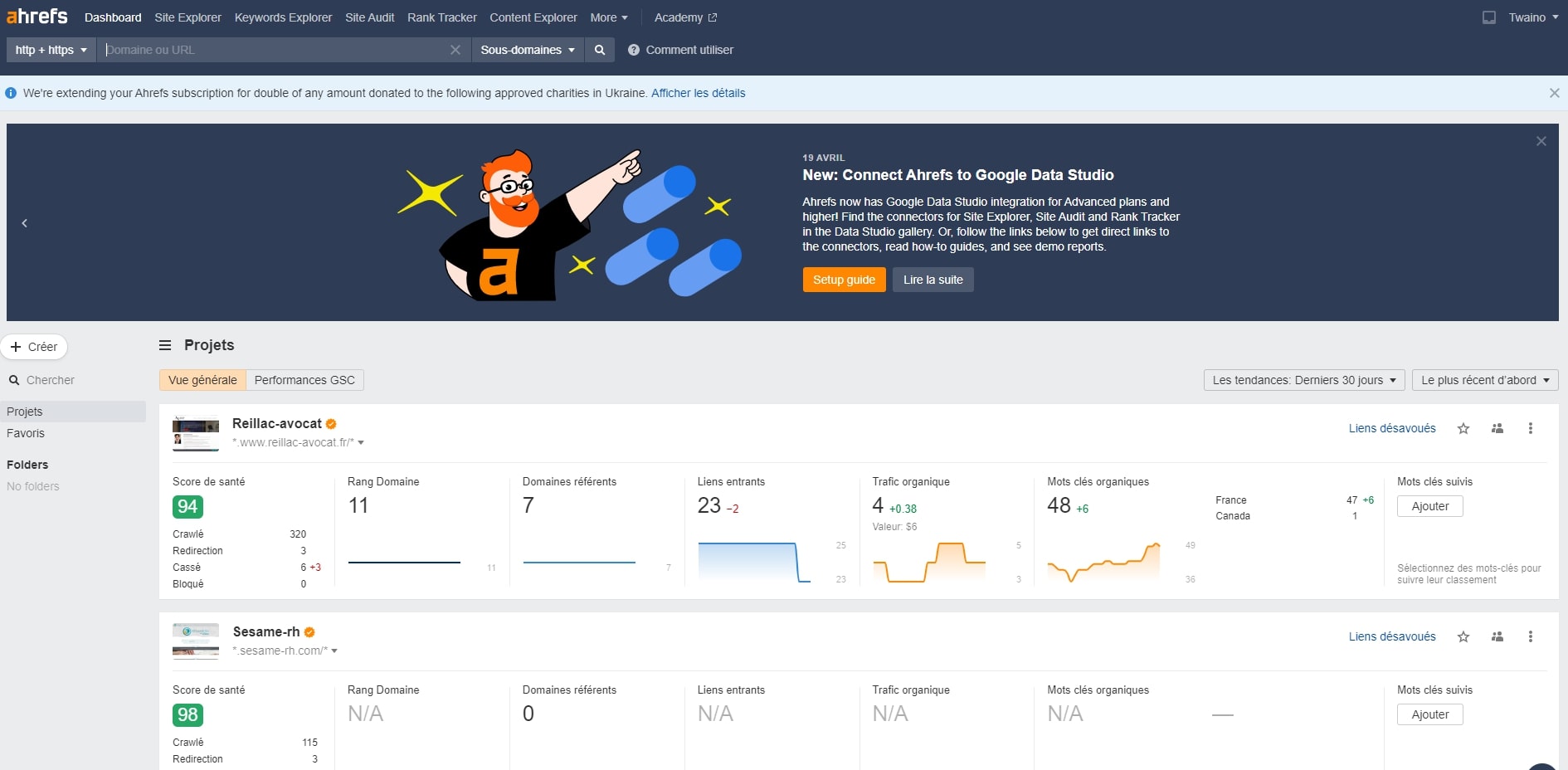Open the Sous-domaines mode dropdown
Viewport: 1568px width, 770px height.
click(x=528, y=50)
